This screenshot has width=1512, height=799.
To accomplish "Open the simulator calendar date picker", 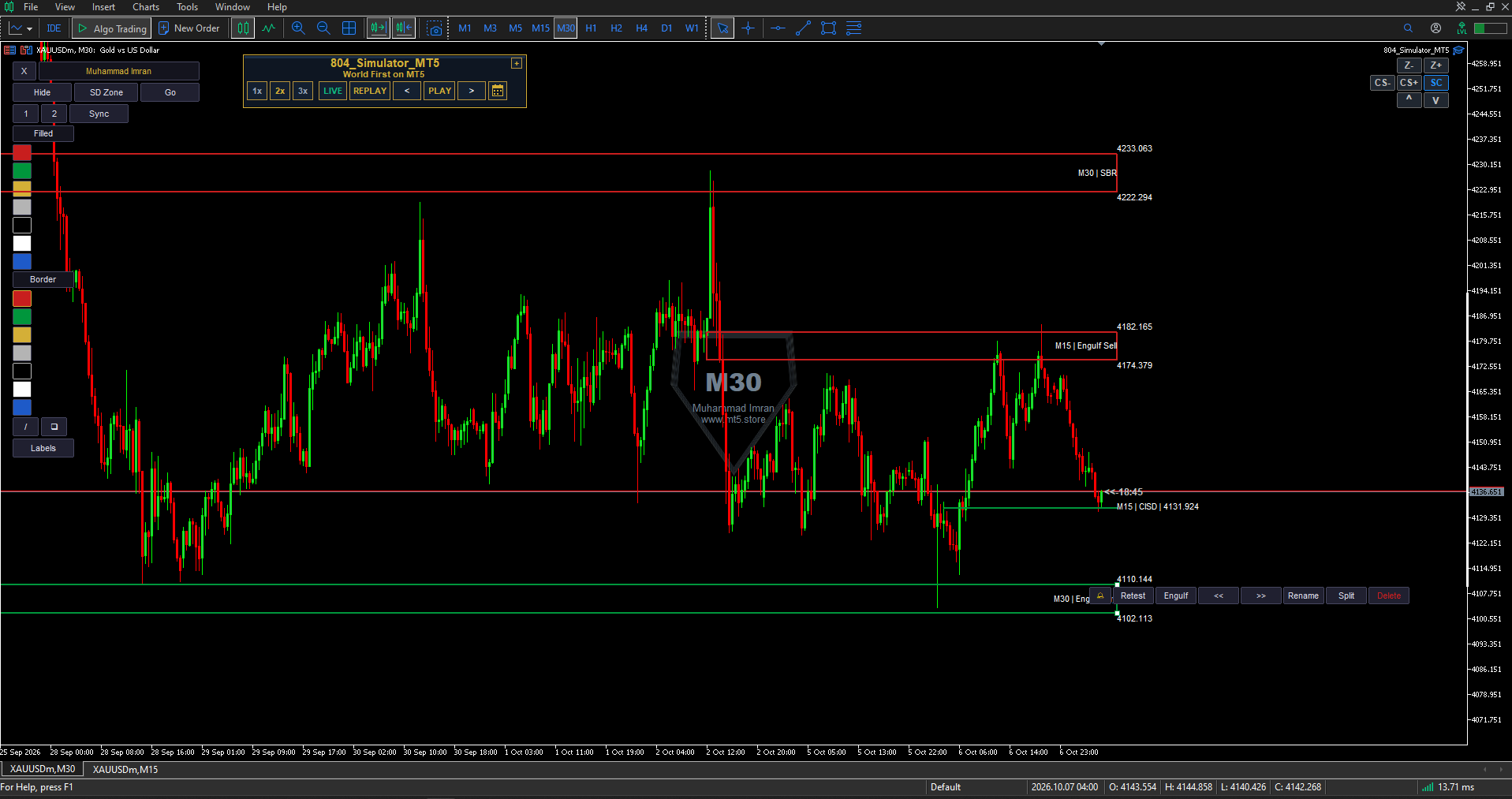I will tap(498, 91).
